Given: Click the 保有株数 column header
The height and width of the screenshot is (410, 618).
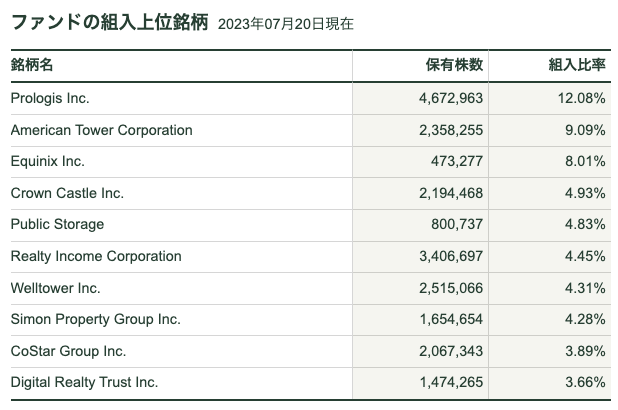Looking at the screenshot, I should [x=454, y=65].
